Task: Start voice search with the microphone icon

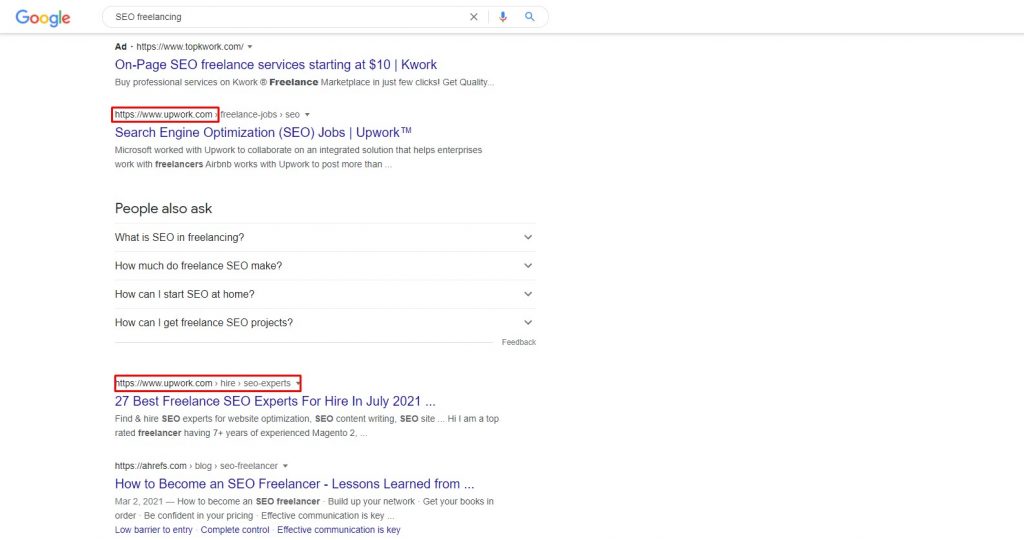Action: [502, 17]
